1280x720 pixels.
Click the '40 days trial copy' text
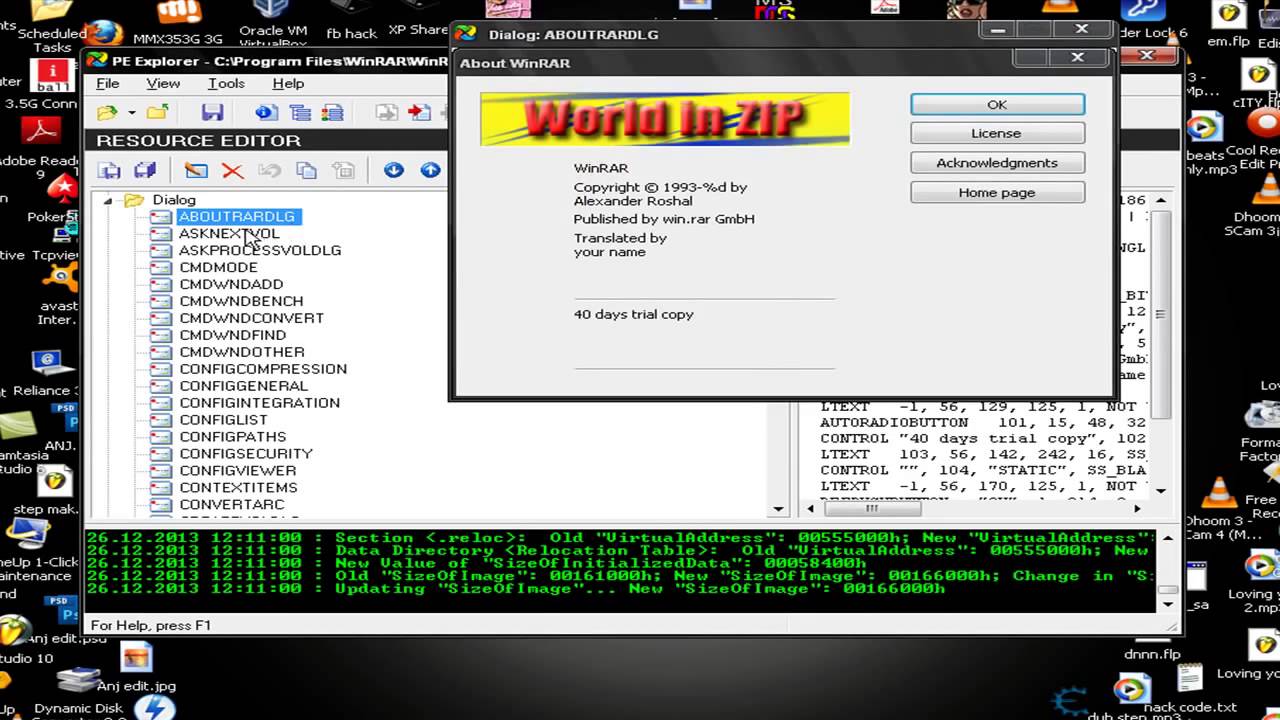pyautogui.click(x=633, y=314)
